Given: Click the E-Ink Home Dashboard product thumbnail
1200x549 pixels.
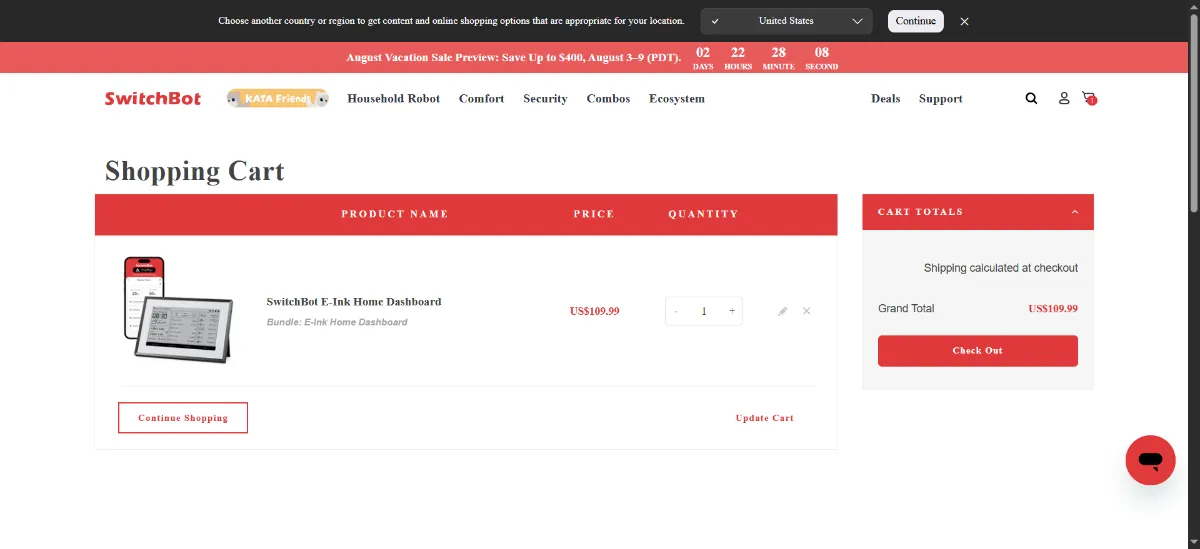Looking at the screenshot, I should [x=179, y=310].
